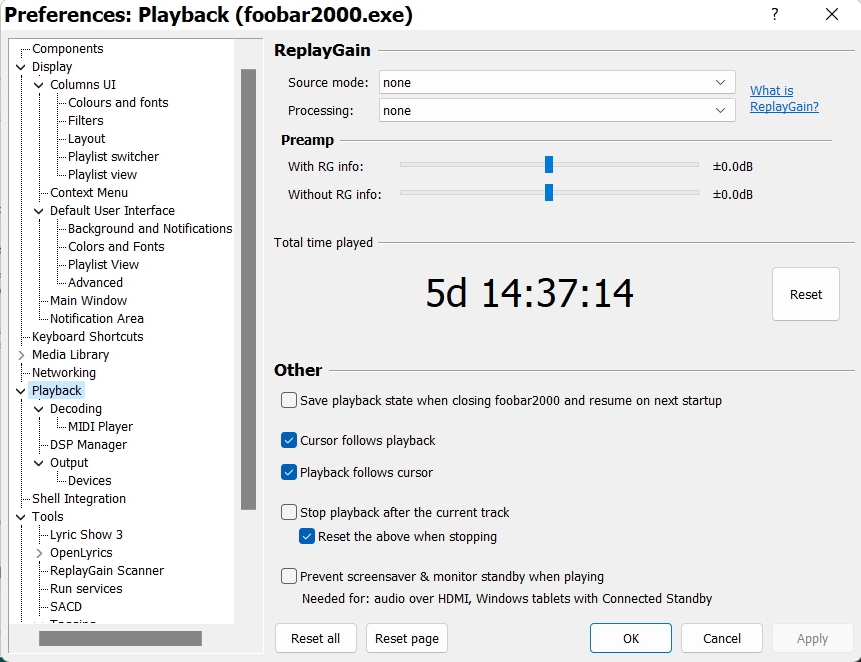Select the SACD page
This screenshot has width=861, height=662.
[66, 607]
